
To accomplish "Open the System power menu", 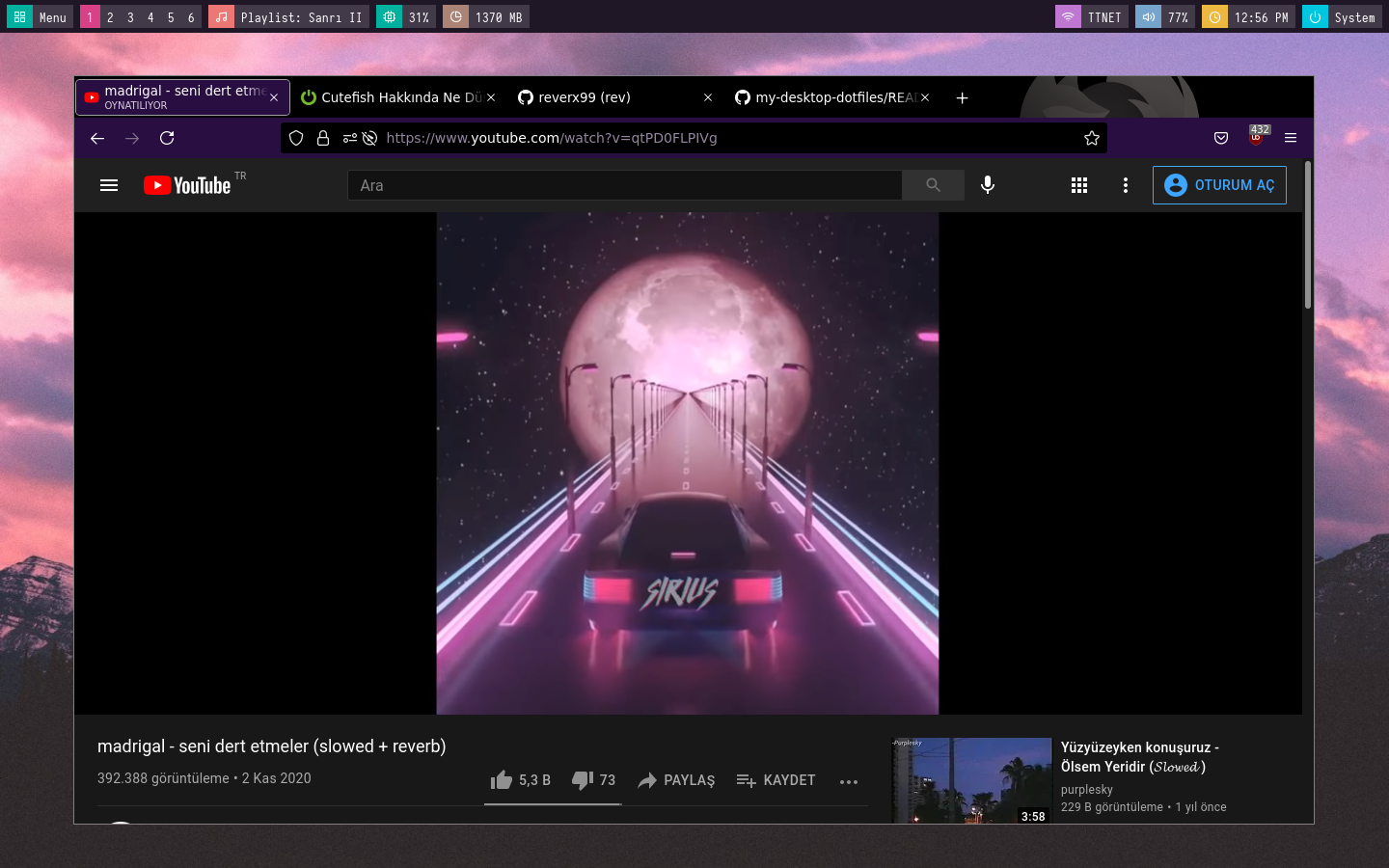I will click(1343, 16).
